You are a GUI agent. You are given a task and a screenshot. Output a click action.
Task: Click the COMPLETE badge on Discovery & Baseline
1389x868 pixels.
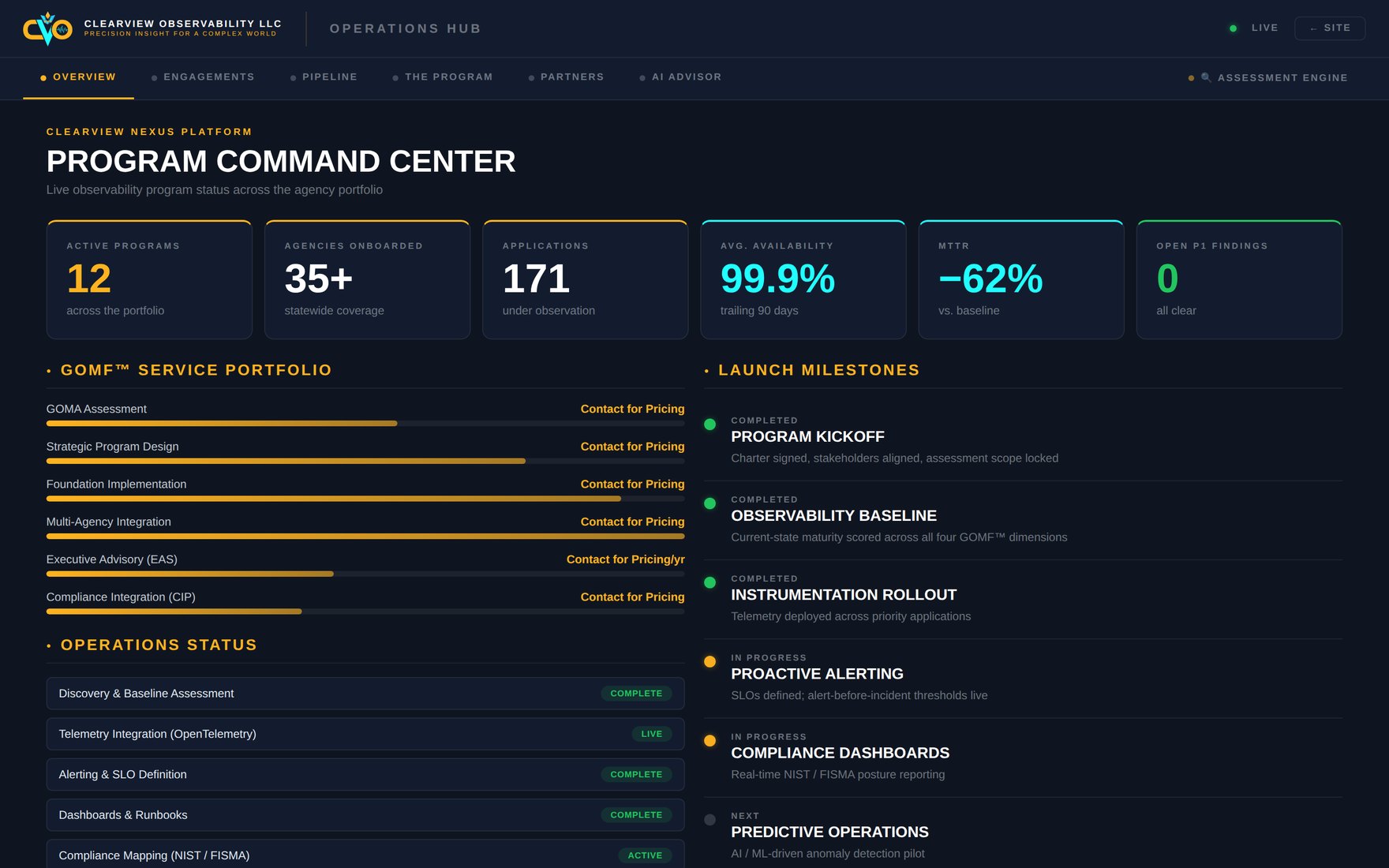point(636,694)
